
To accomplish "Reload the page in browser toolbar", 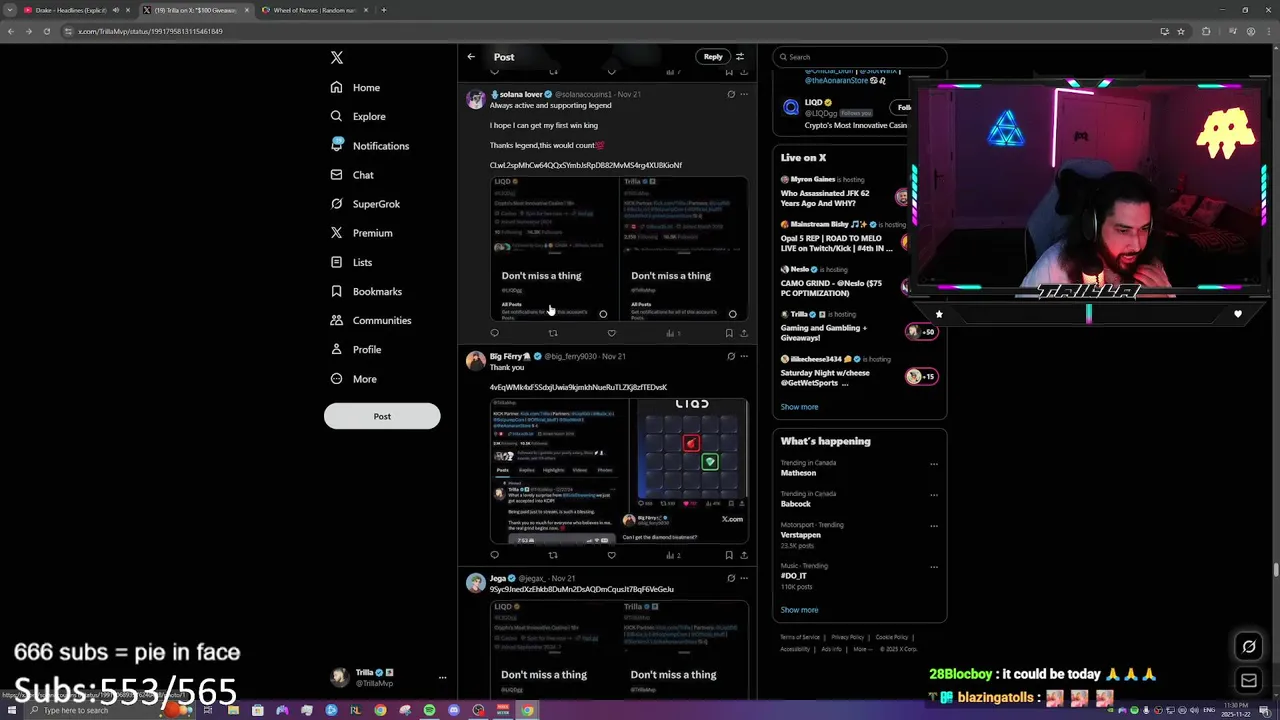I will [46, 31].
